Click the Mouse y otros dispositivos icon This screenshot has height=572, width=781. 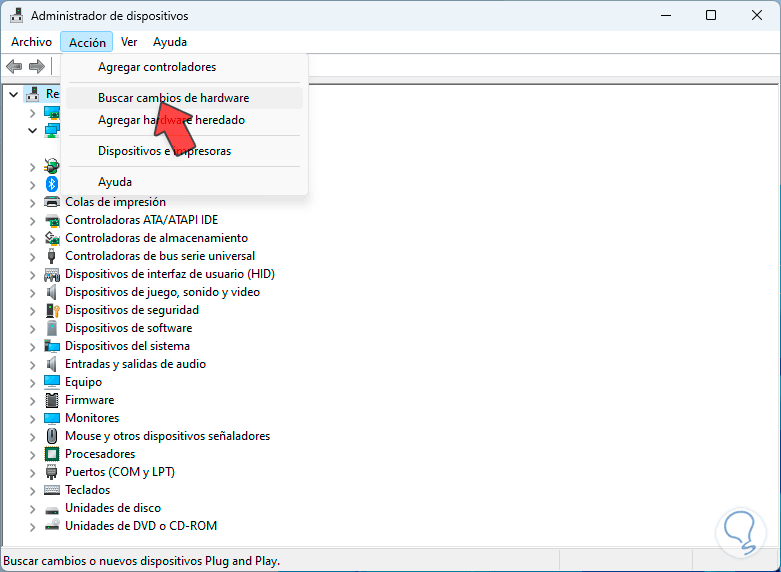click(x=52, y=436)
